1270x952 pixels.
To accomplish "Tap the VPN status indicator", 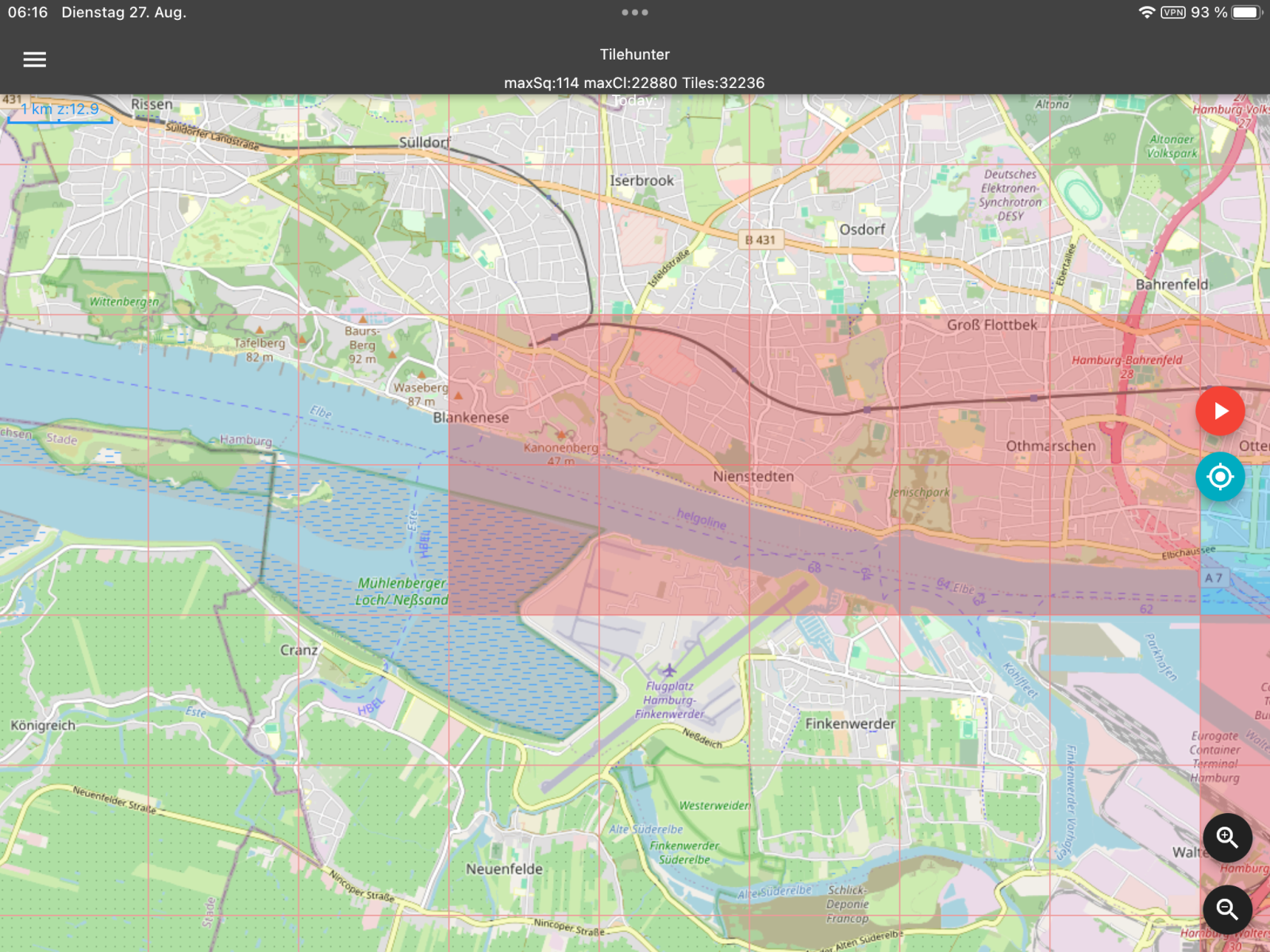I will coord(1172,13).
